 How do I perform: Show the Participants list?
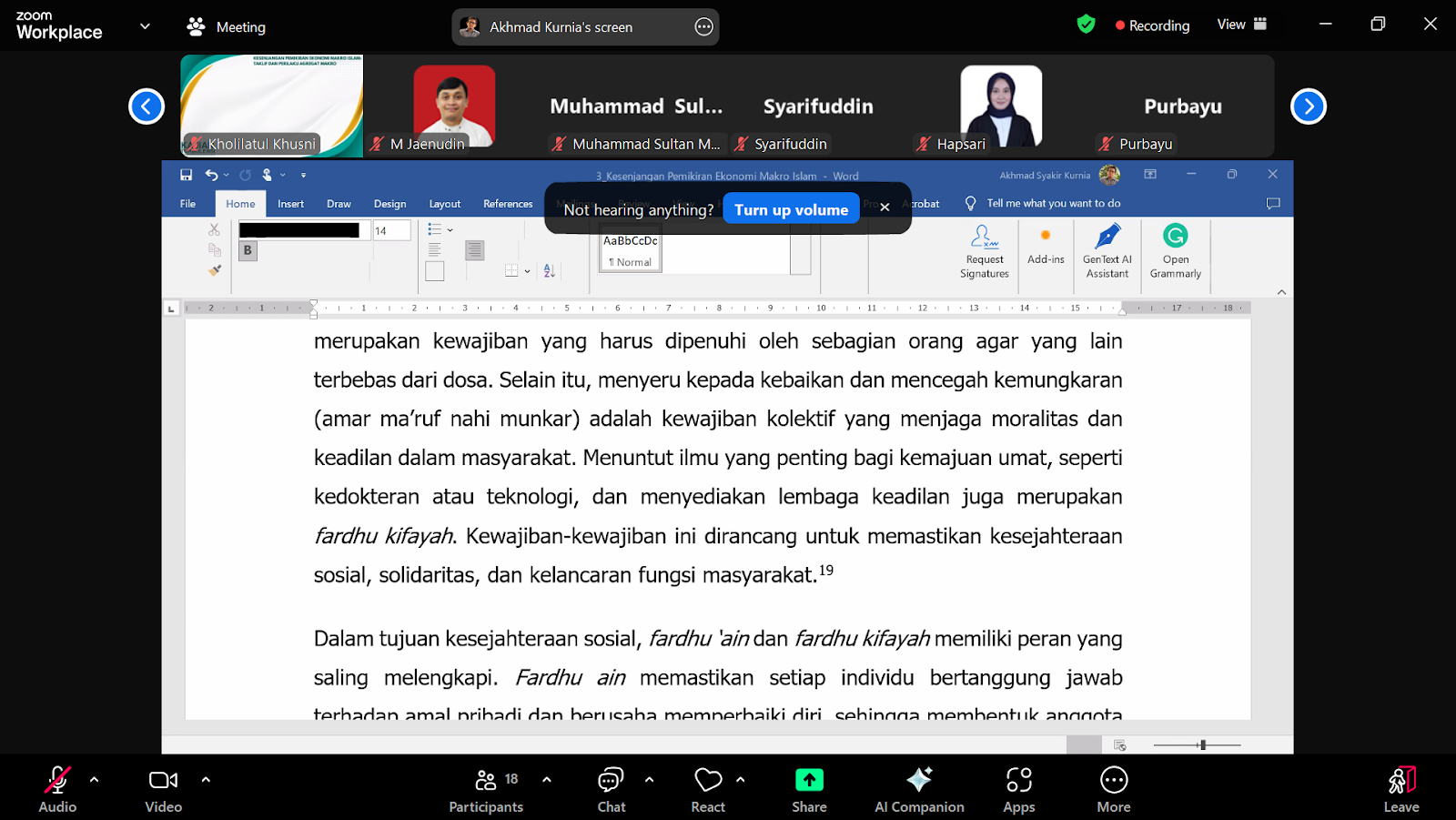tap(486, 789)
